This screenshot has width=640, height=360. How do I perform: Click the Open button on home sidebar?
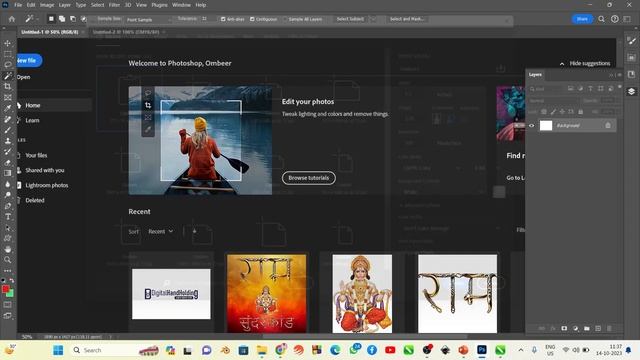(x=24, y=77)
